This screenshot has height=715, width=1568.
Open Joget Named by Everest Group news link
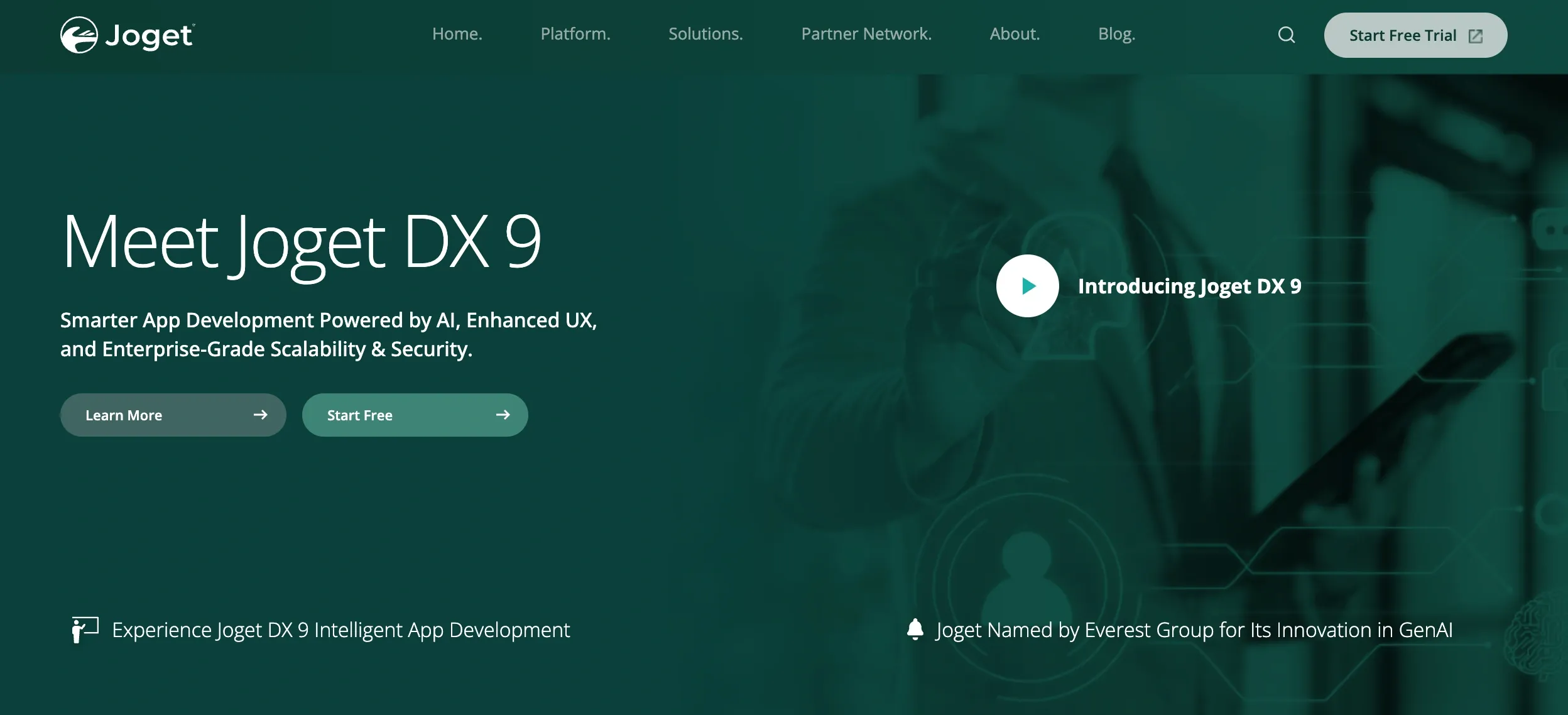(1194, 630)
